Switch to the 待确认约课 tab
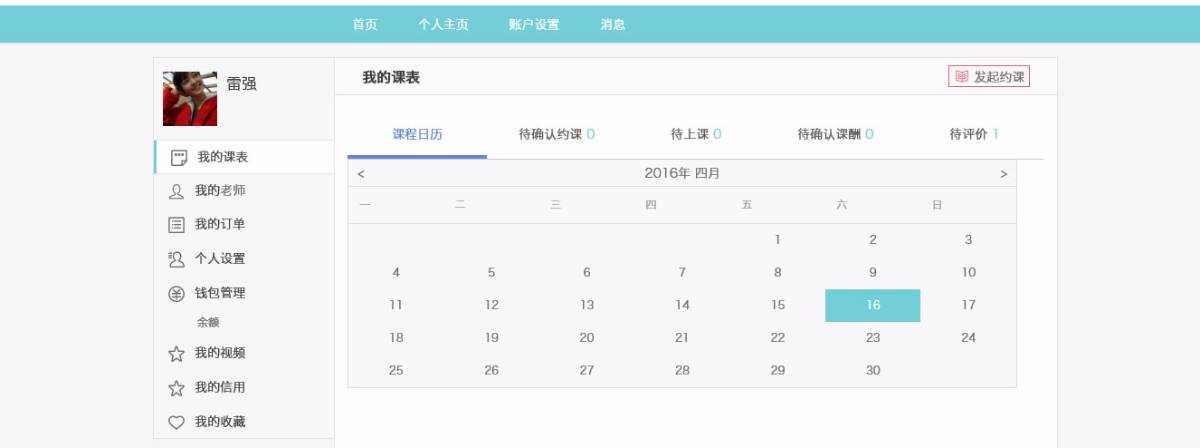 click(556, 134)
